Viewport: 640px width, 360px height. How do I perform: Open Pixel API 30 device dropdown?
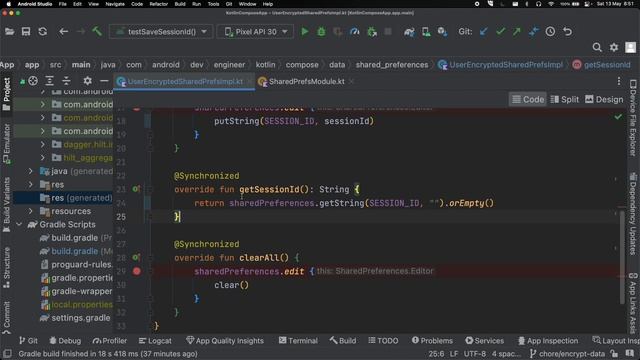[255, 32]
